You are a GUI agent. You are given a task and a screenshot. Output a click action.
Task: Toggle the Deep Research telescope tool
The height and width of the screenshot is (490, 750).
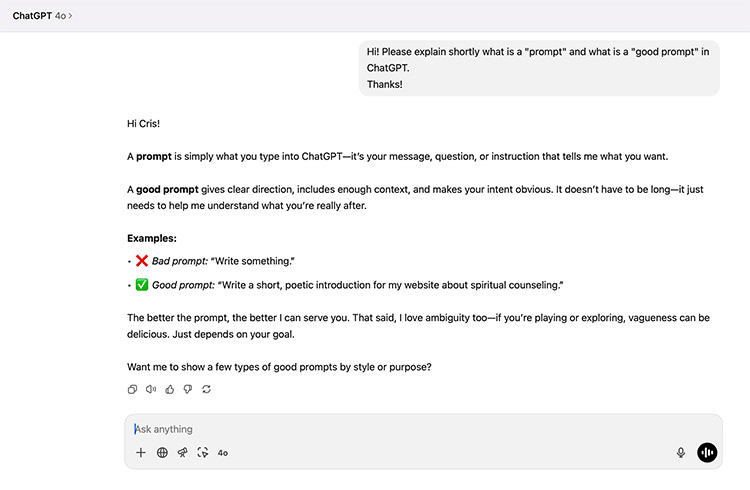(183, 453)
